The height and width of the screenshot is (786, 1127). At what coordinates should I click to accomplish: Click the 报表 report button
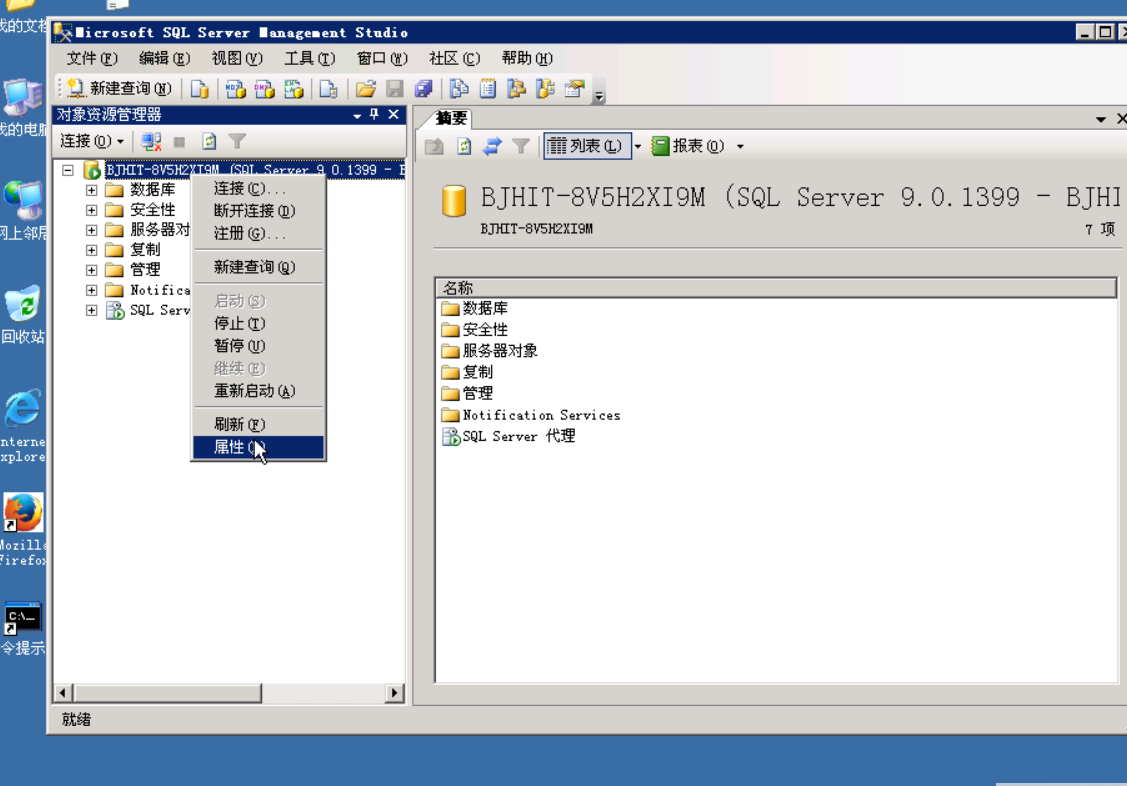coord(688,147)
